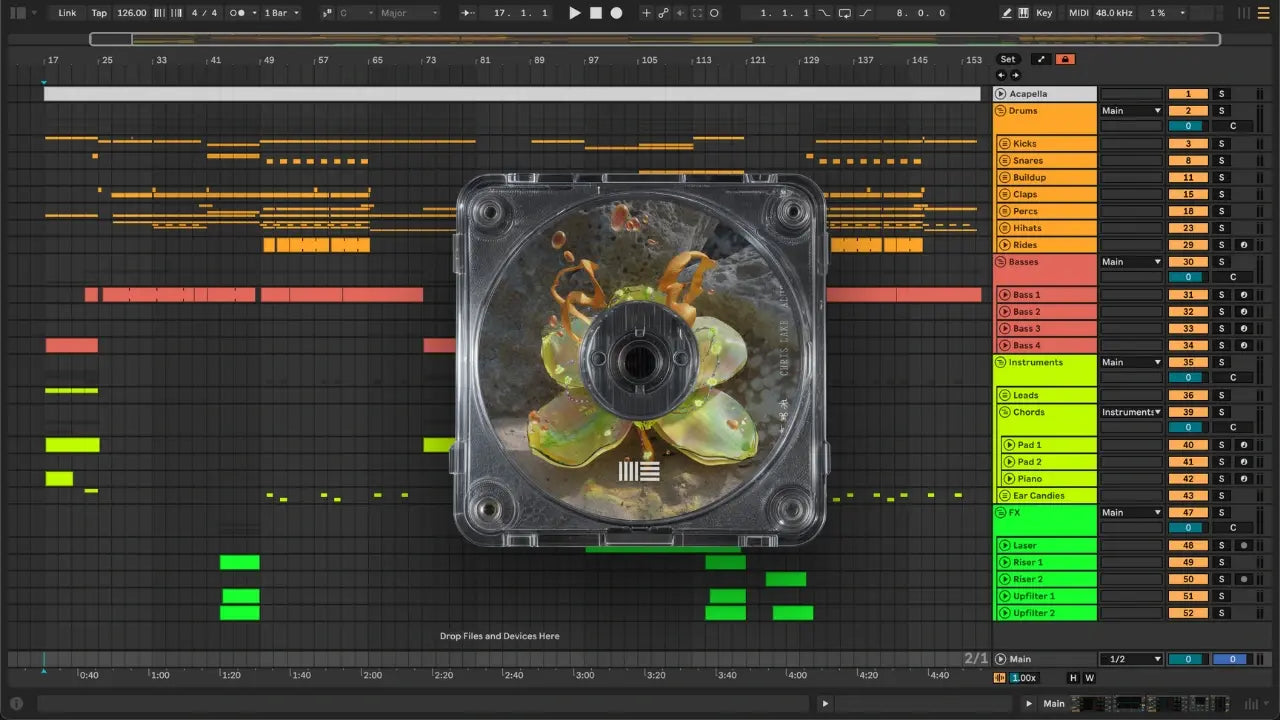Collapse the Basses group track
This screenshot has width=1280, height=720.
tap(1001, 262)
